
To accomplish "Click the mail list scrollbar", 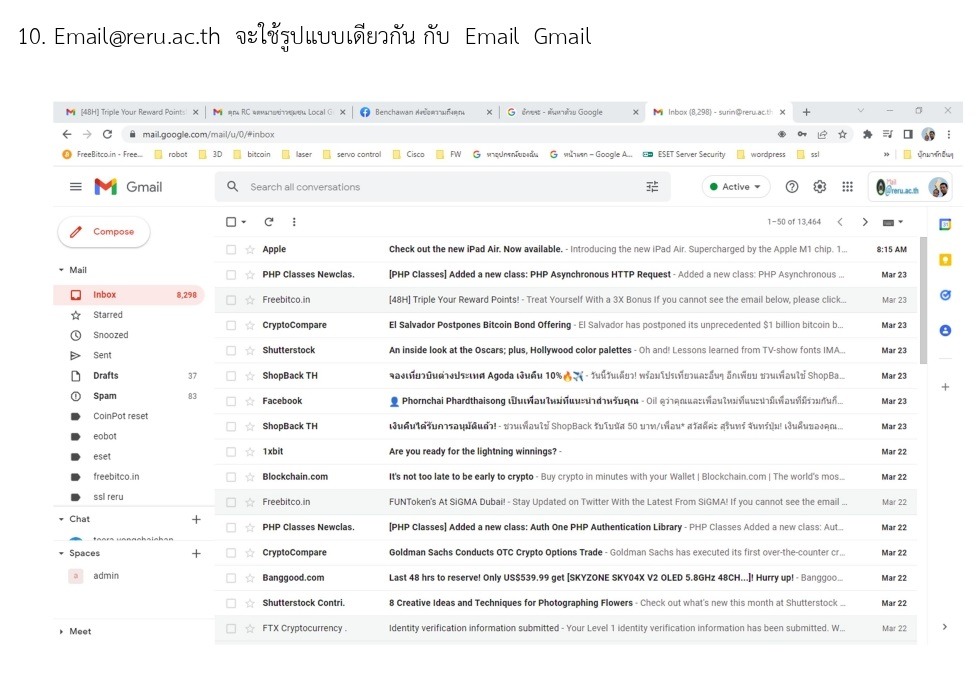I will (x=923, y=299).
